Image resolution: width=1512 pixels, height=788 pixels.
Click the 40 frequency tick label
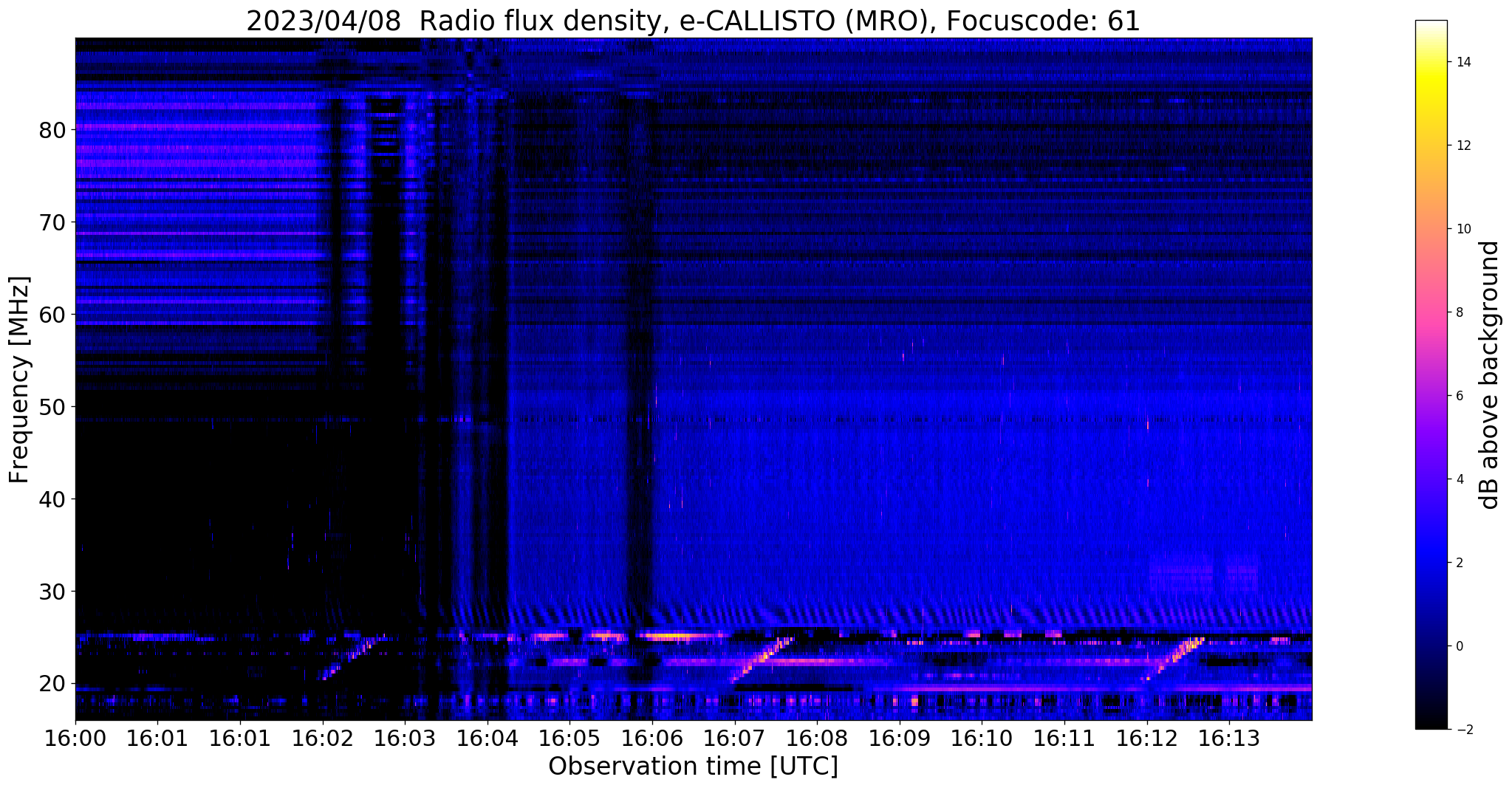52,499
